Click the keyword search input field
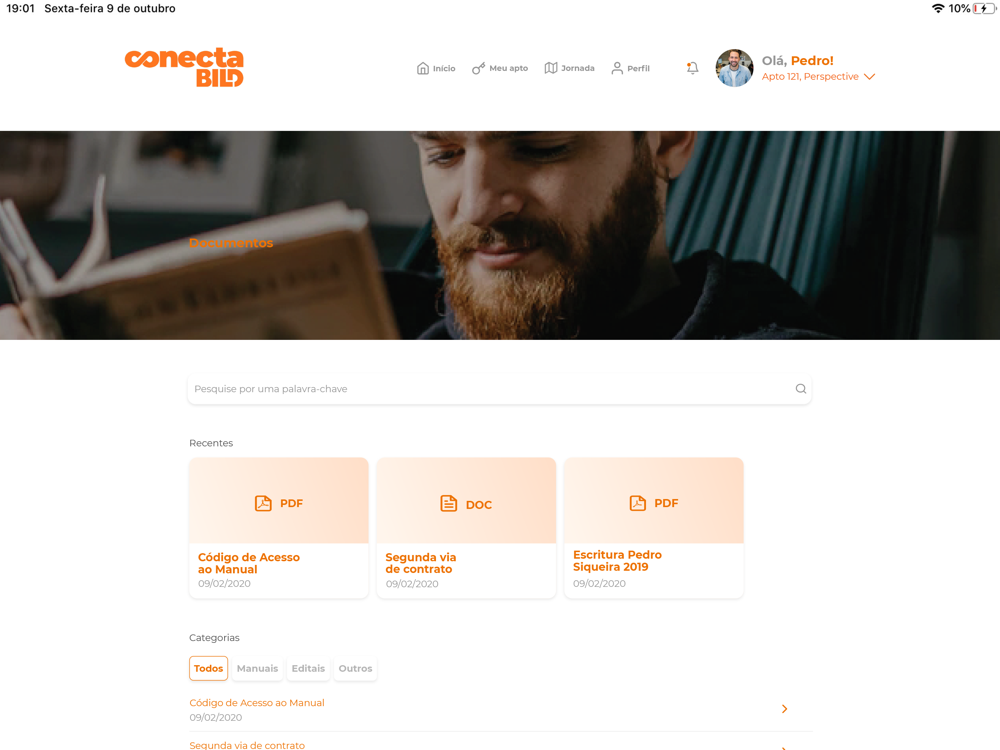Image resolution: width=1000 pixels, height=750 pixels. pos(499,389)
